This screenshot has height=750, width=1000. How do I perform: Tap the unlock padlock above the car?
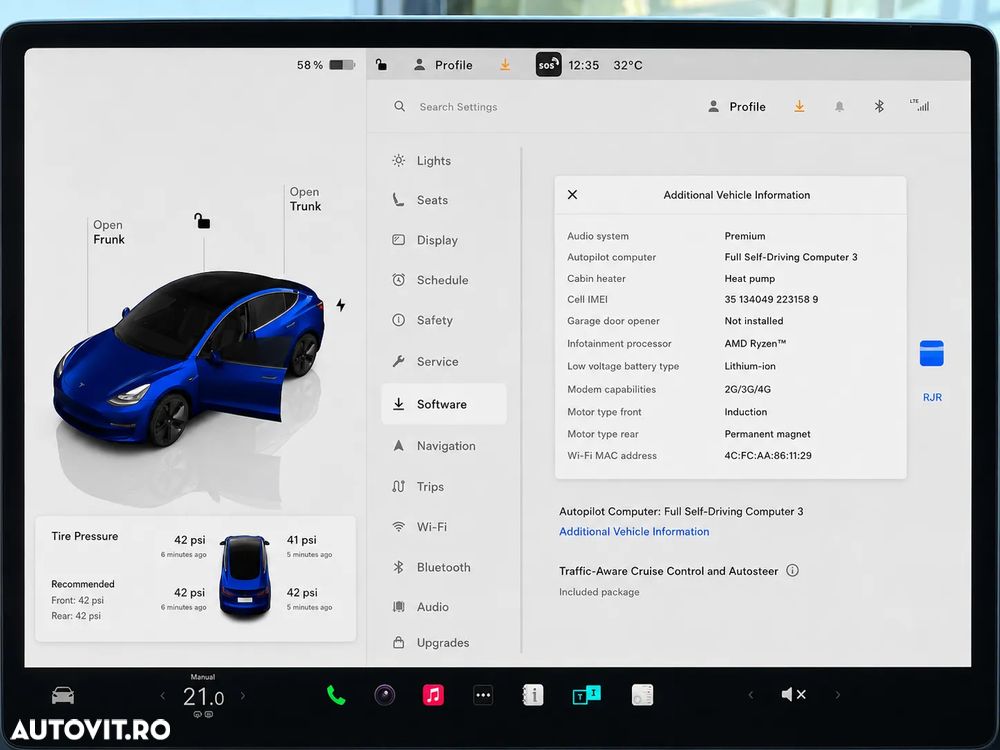click(202, 221)
